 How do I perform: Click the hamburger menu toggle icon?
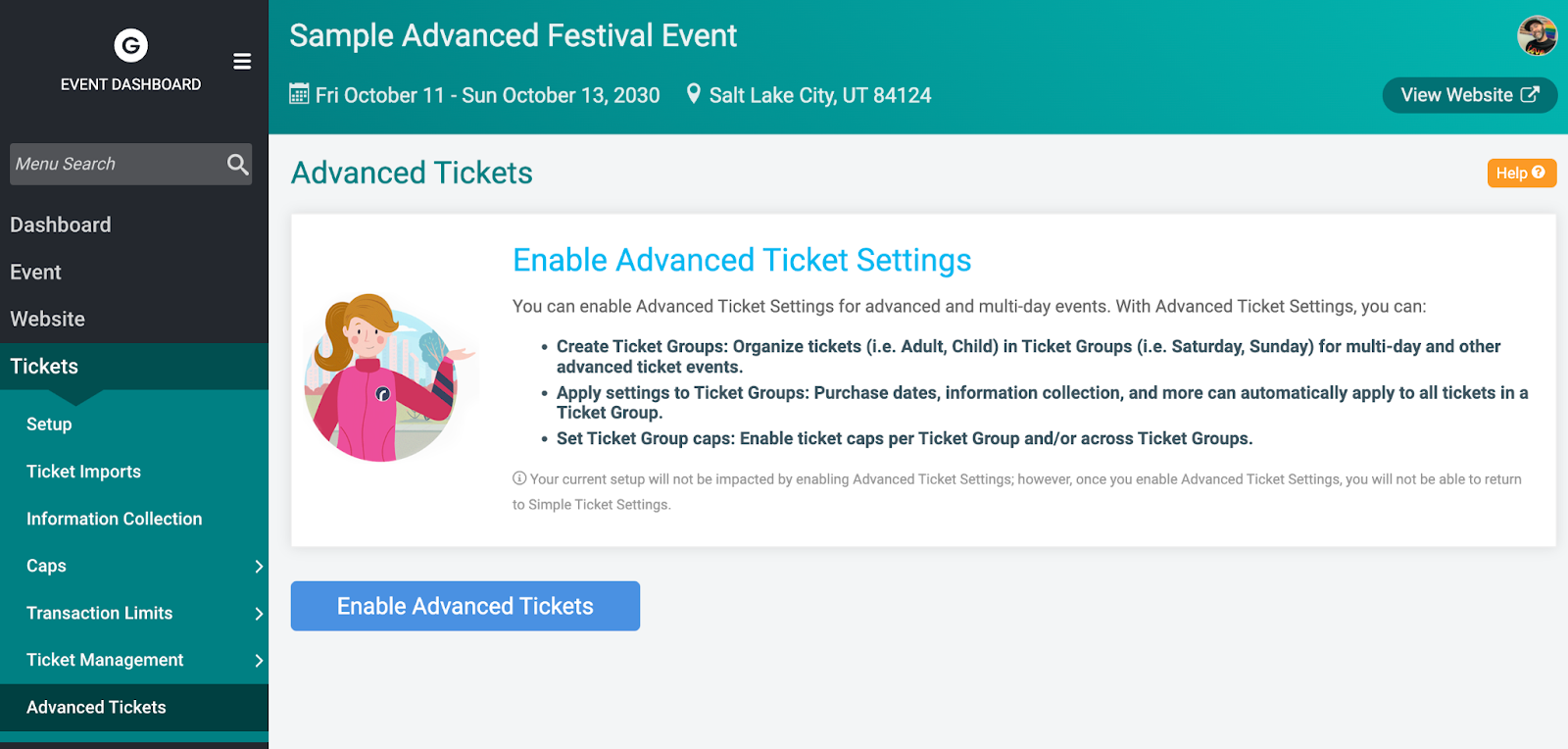(x=242, y=62)
